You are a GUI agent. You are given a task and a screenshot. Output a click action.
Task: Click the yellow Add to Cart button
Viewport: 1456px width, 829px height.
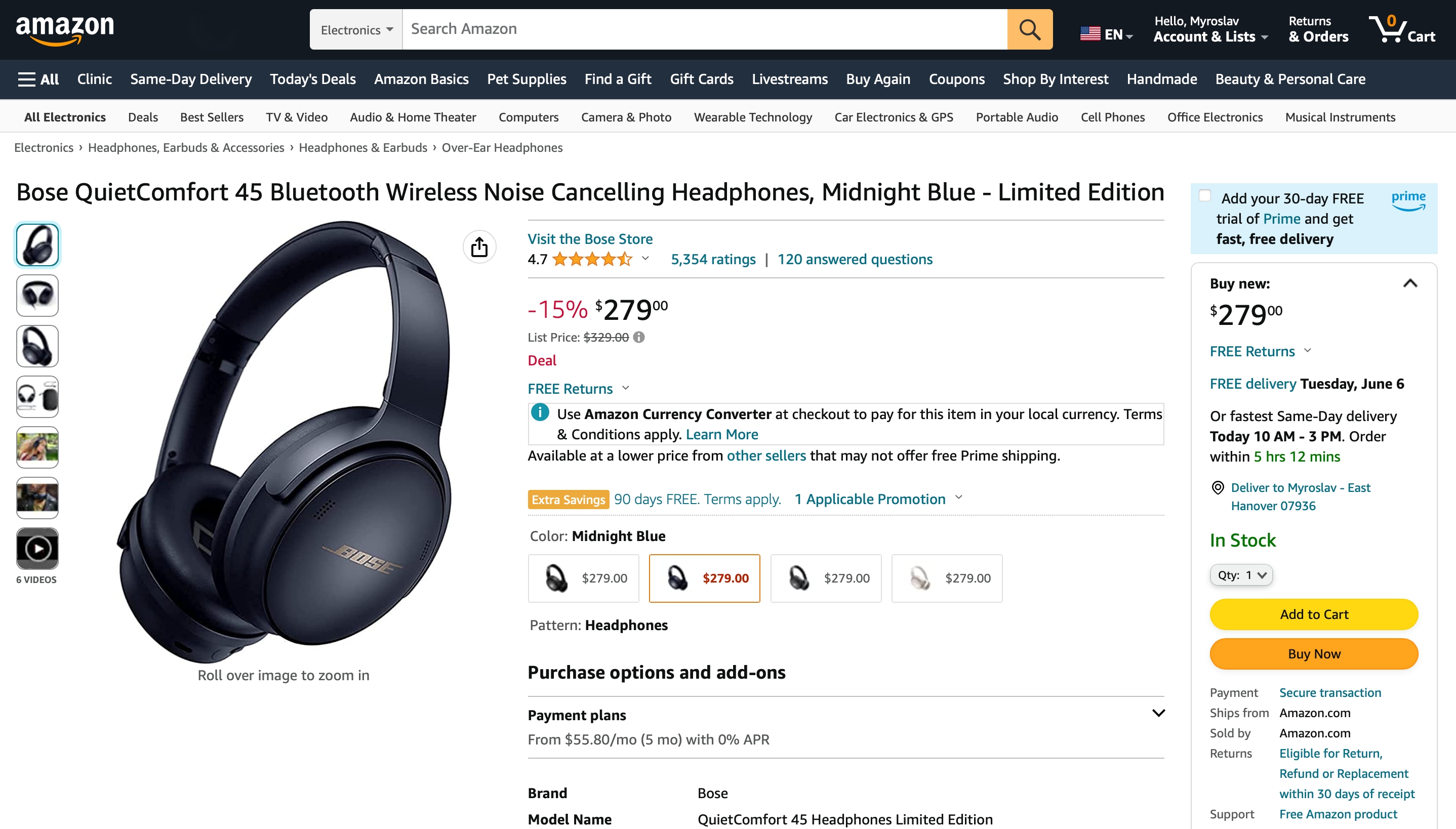1314,614
